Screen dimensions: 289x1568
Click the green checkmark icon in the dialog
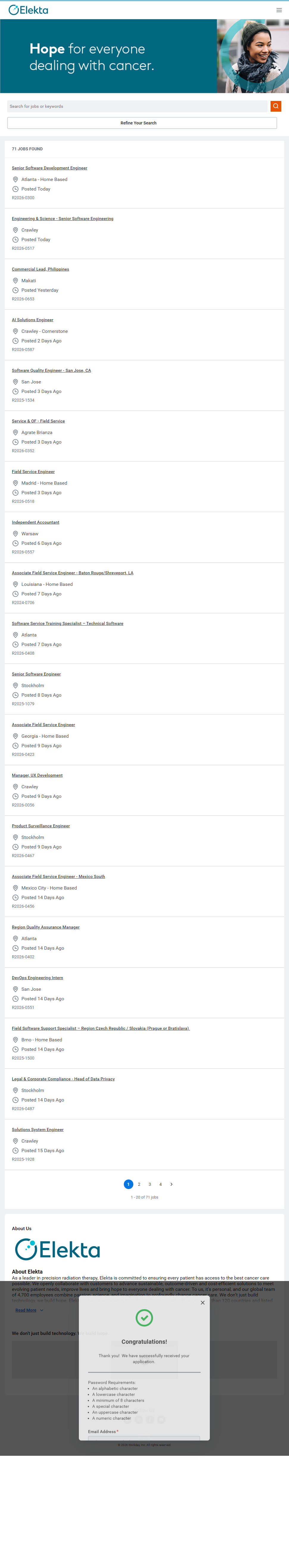click(144, 1318)
